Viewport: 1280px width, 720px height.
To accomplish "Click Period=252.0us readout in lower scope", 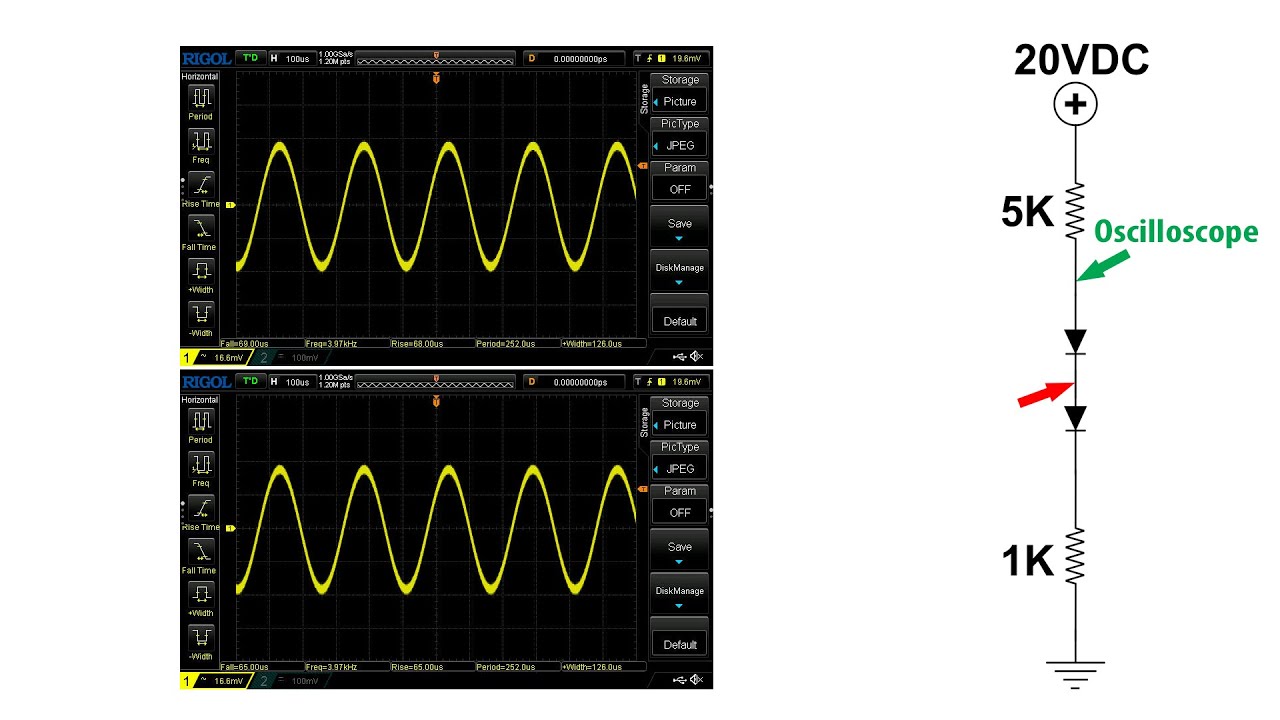I will click(x=506, y=666).
